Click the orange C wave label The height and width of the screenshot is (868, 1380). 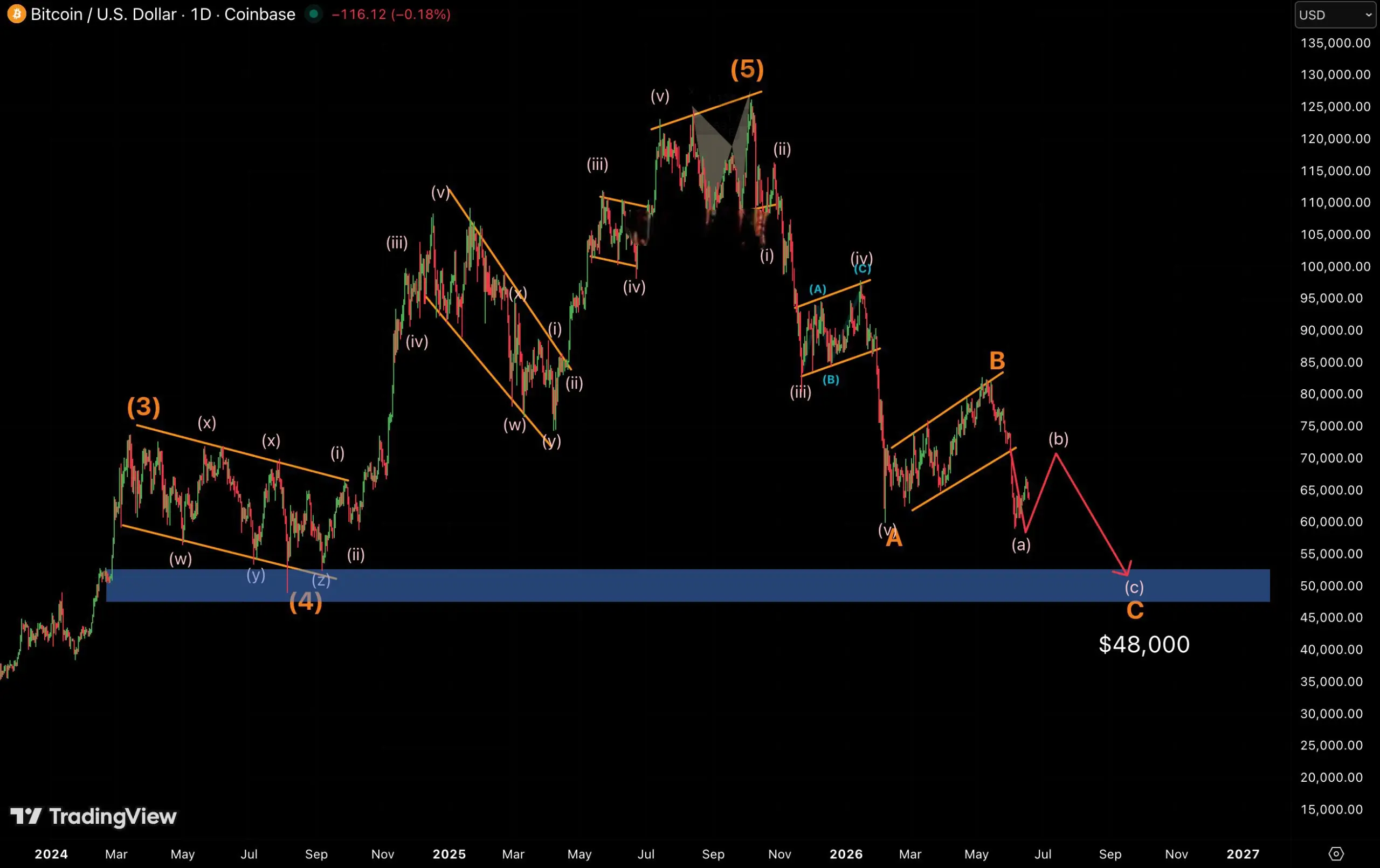pos(1135,611)
